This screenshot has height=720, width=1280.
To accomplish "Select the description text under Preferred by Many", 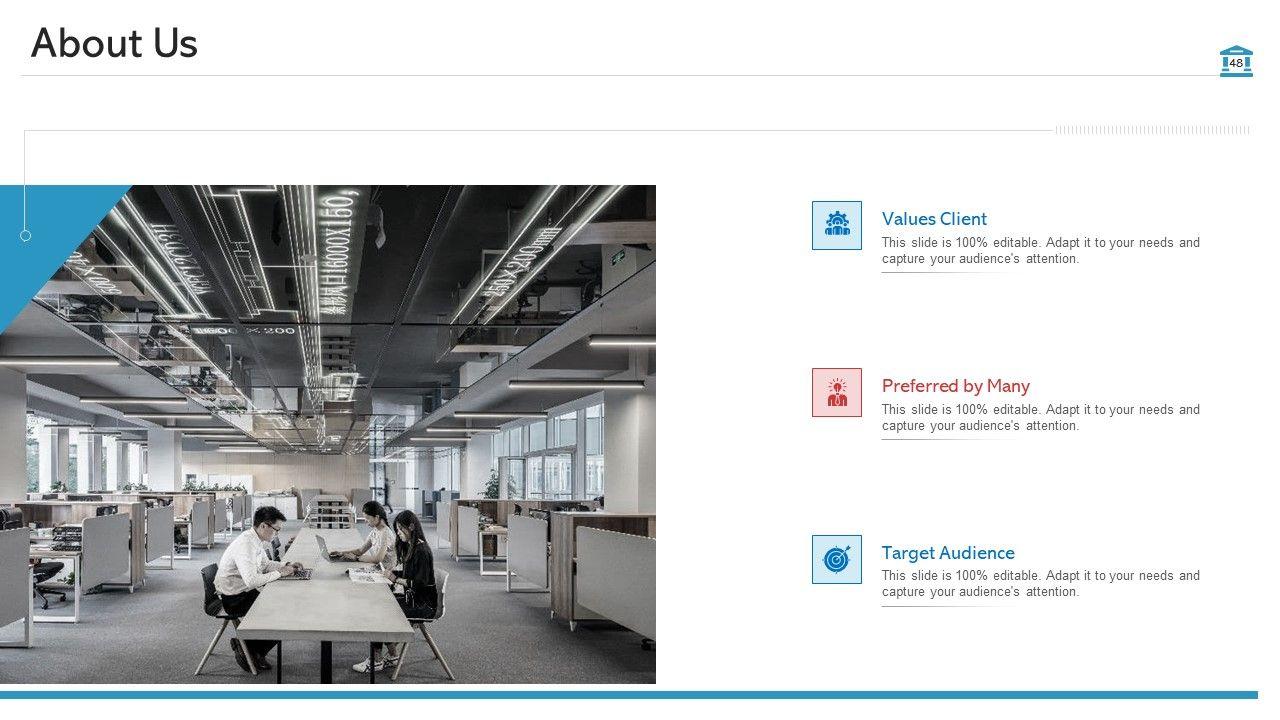I will coord(1040,418).
